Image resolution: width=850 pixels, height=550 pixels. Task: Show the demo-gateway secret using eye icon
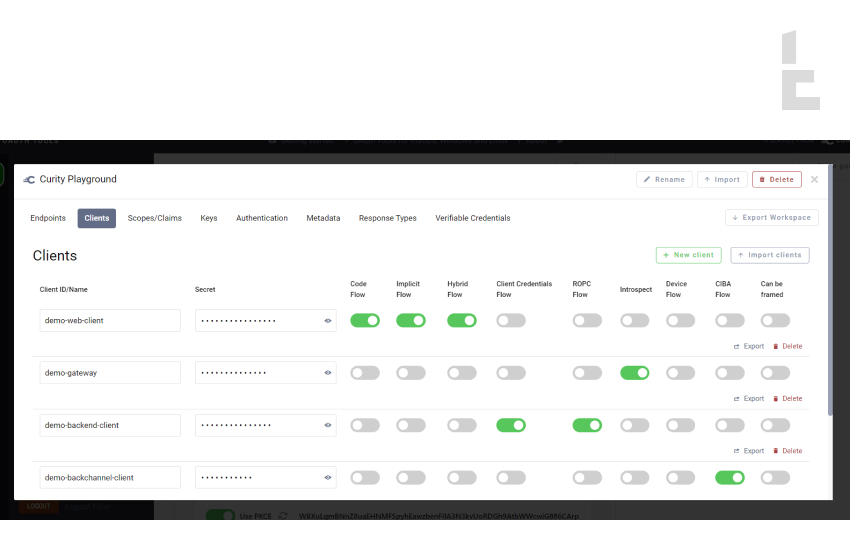(x=327, y=373)
